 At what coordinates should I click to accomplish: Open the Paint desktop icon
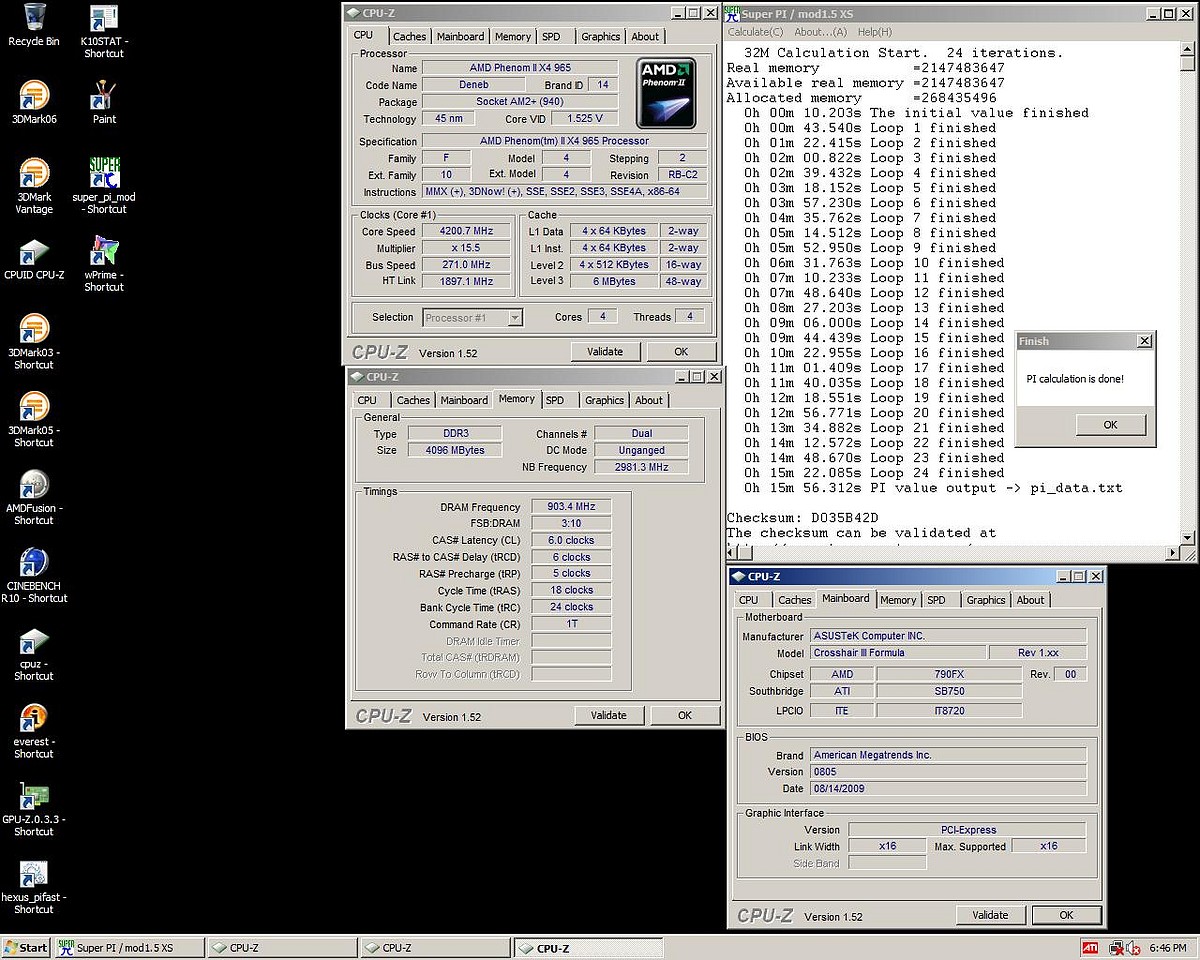(104, 95)
